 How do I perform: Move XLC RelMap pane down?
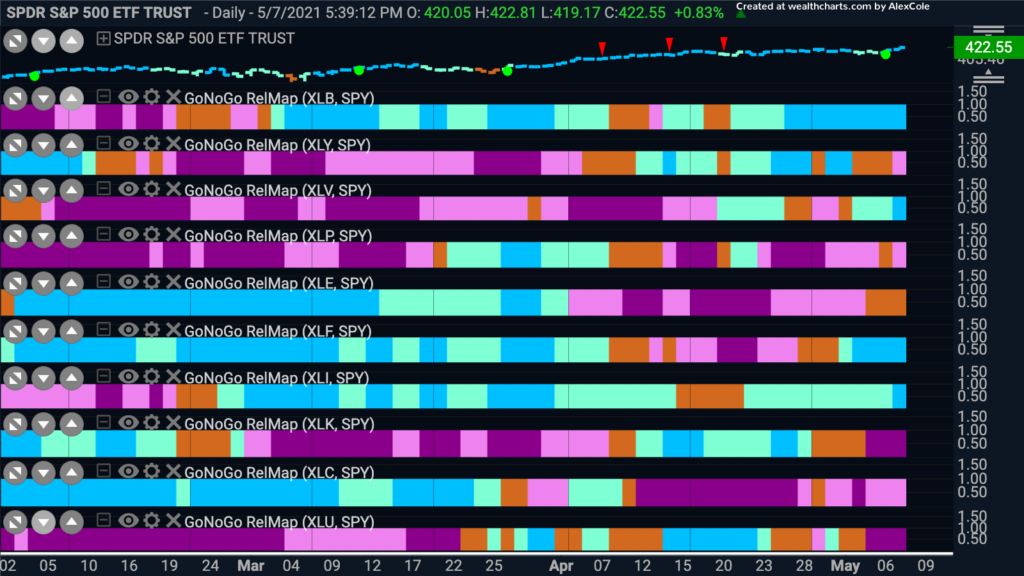(44, 472)
